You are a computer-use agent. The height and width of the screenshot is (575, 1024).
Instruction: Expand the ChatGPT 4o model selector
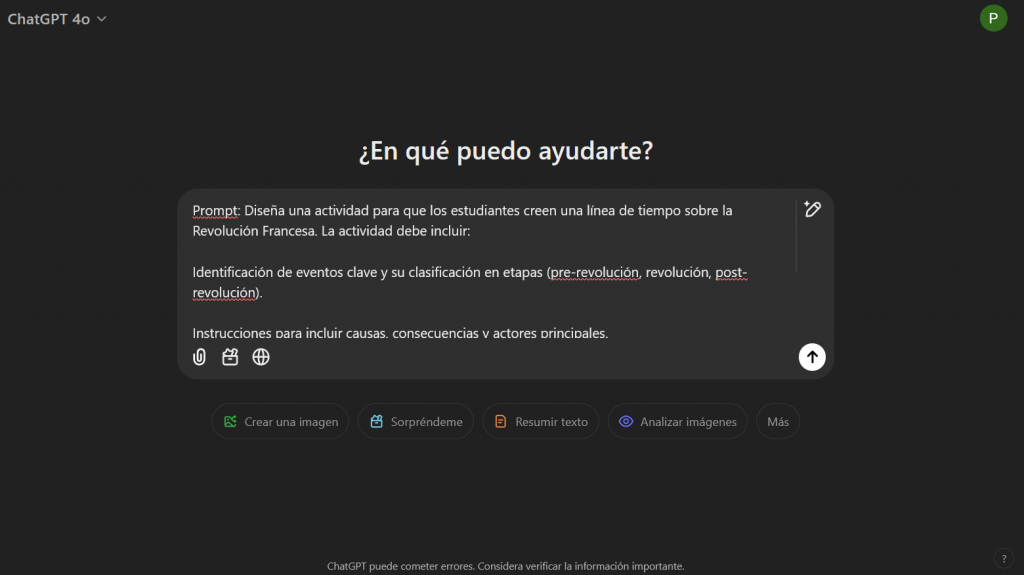[57, 19]
